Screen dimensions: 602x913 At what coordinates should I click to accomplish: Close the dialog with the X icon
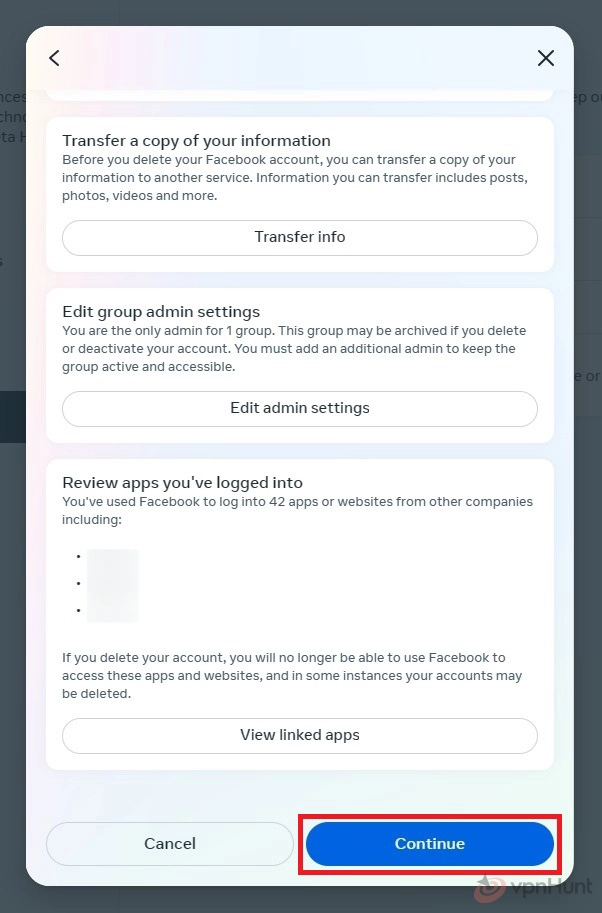546,58
